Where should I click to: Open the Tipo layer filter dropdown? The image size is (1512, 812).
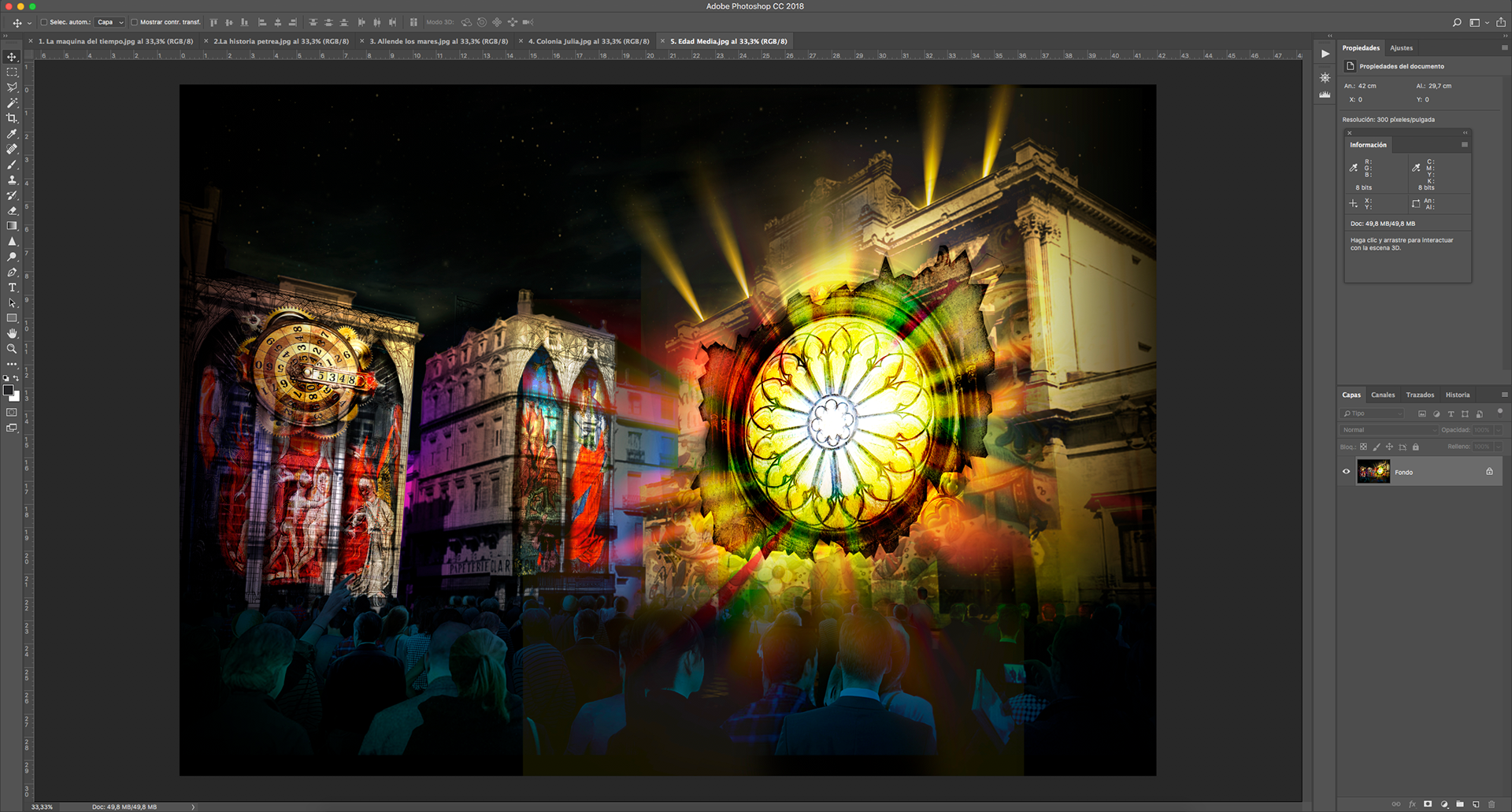point(1373,413)
